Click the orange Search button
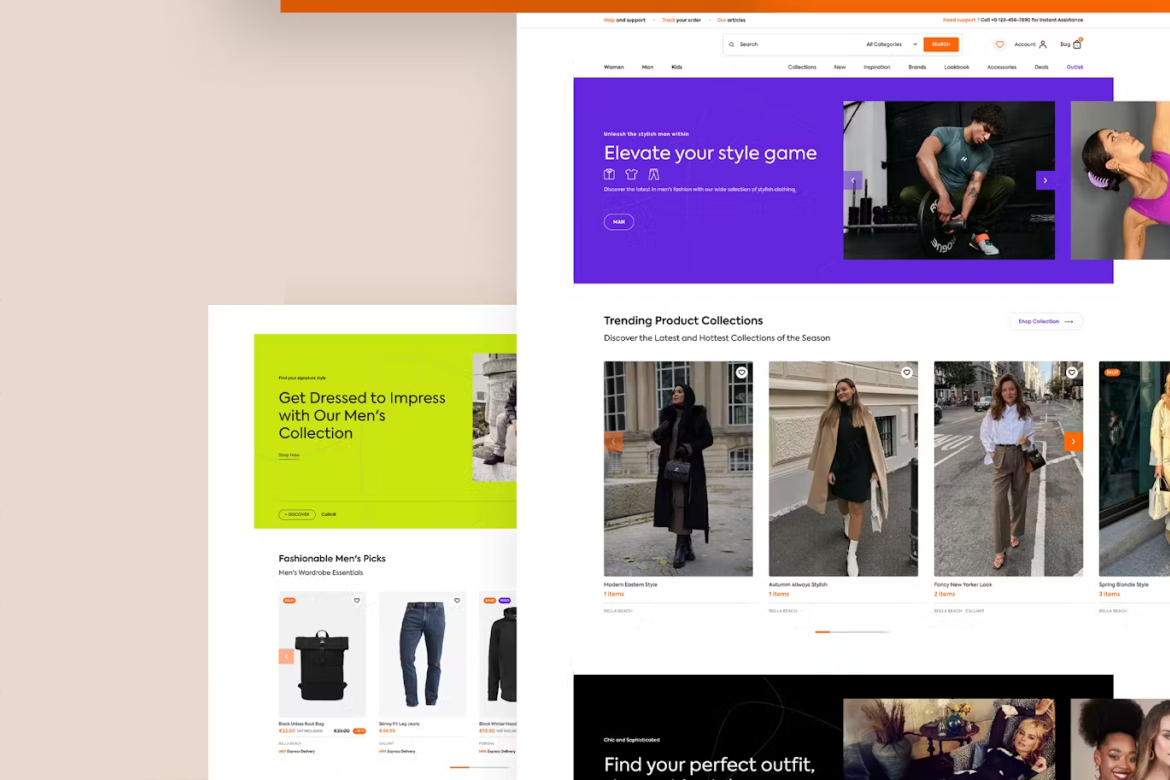The width and height of the screenshot is (1170, 780). point(941,45)
